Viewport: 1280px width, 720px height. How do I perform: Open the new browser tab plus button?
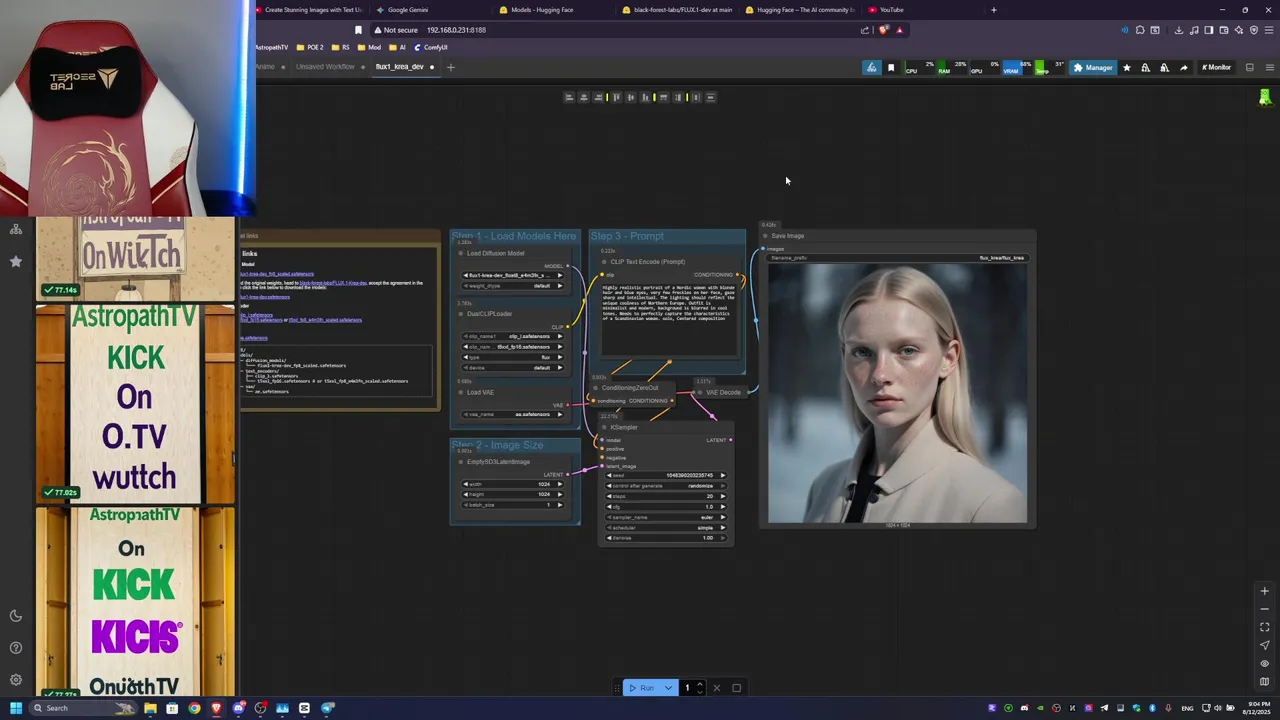pos(993,10)
